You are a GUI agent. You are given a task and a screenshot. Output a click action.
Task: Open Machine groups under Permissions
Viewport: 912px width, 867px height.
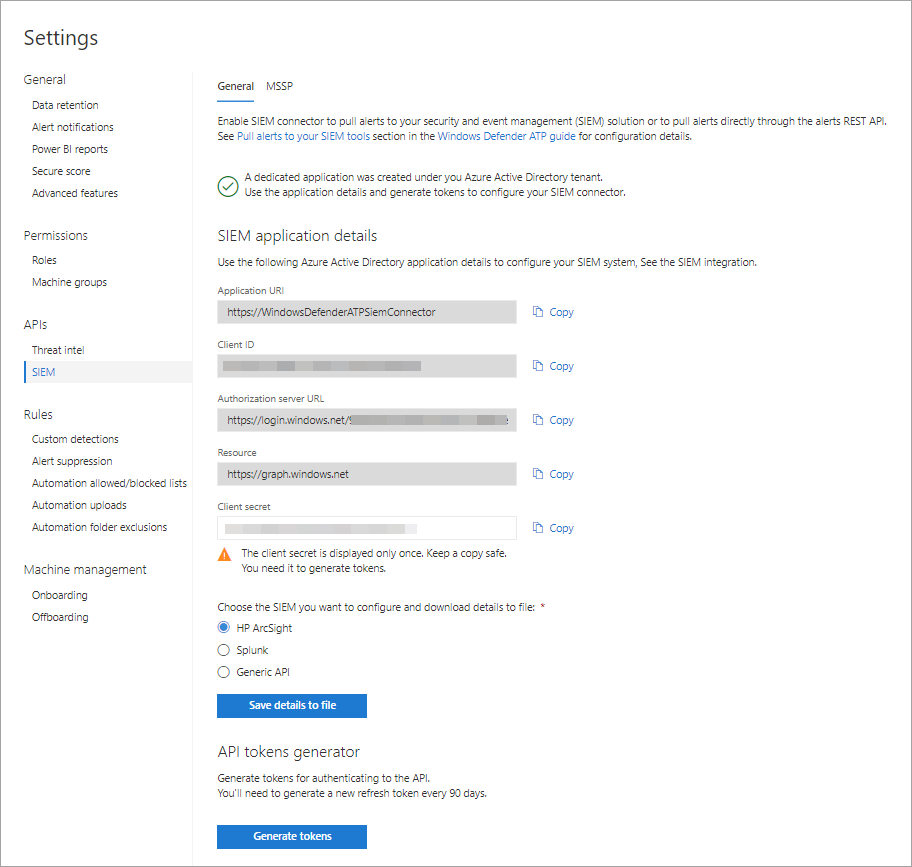(x=69, y=282)
